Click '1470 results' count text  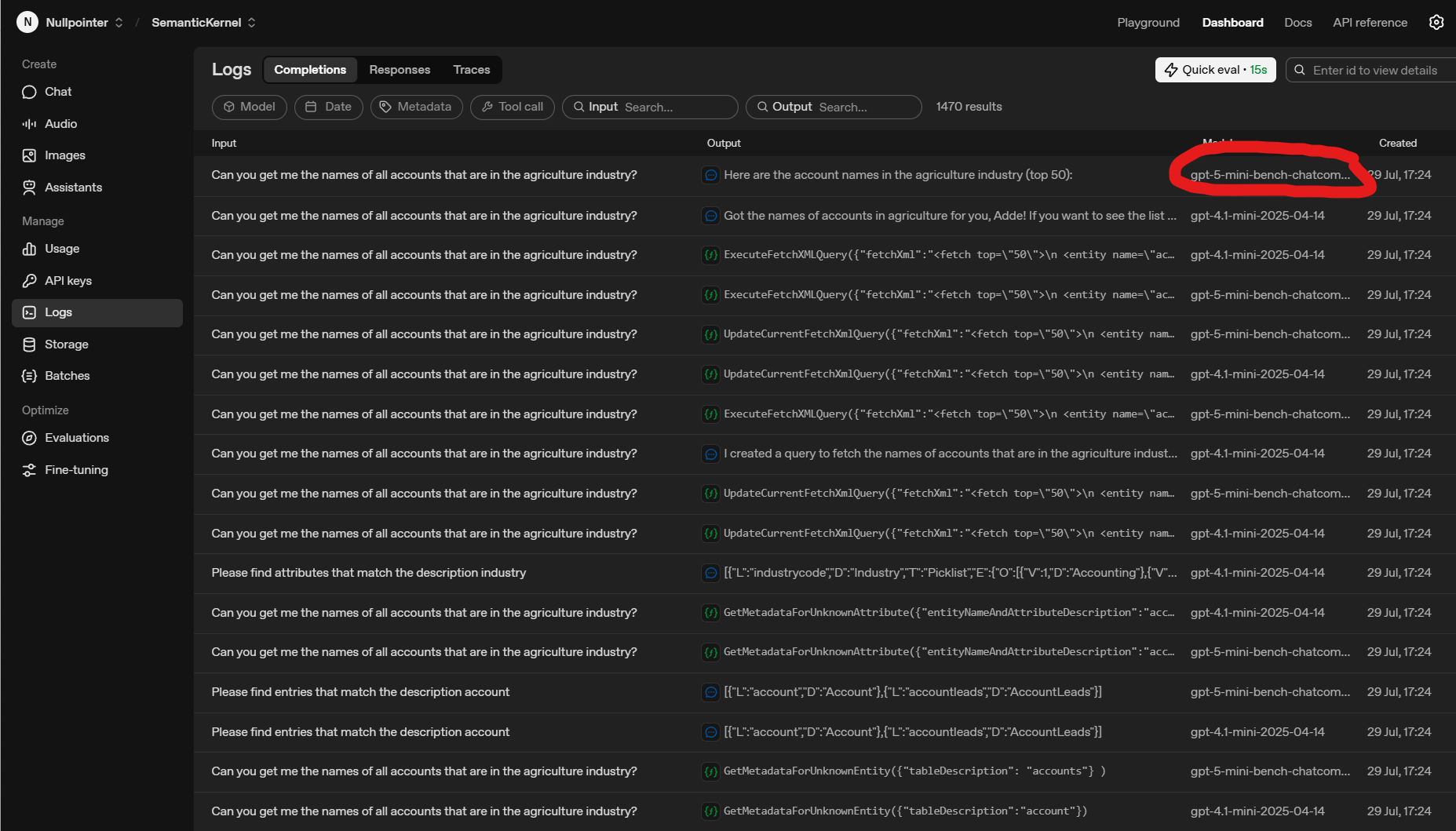click(969, 107)
